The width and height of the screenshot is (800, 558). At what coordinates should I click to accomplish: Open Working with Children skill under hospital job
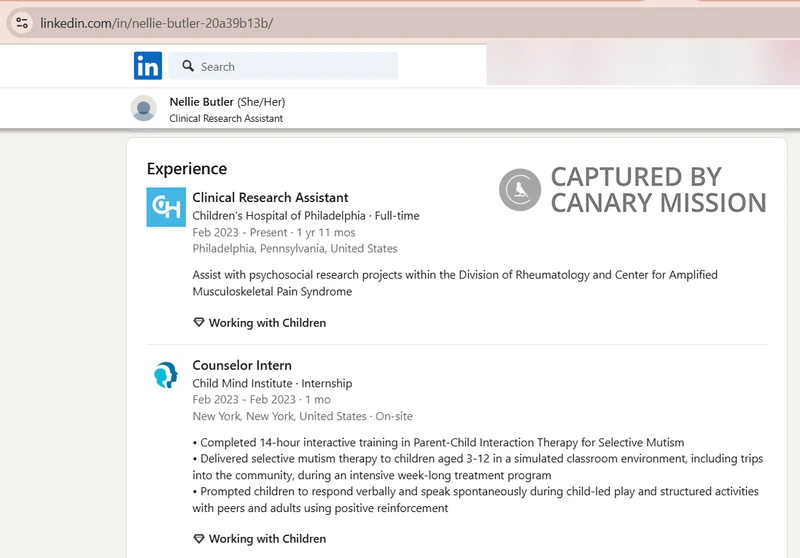pos(267,323)
